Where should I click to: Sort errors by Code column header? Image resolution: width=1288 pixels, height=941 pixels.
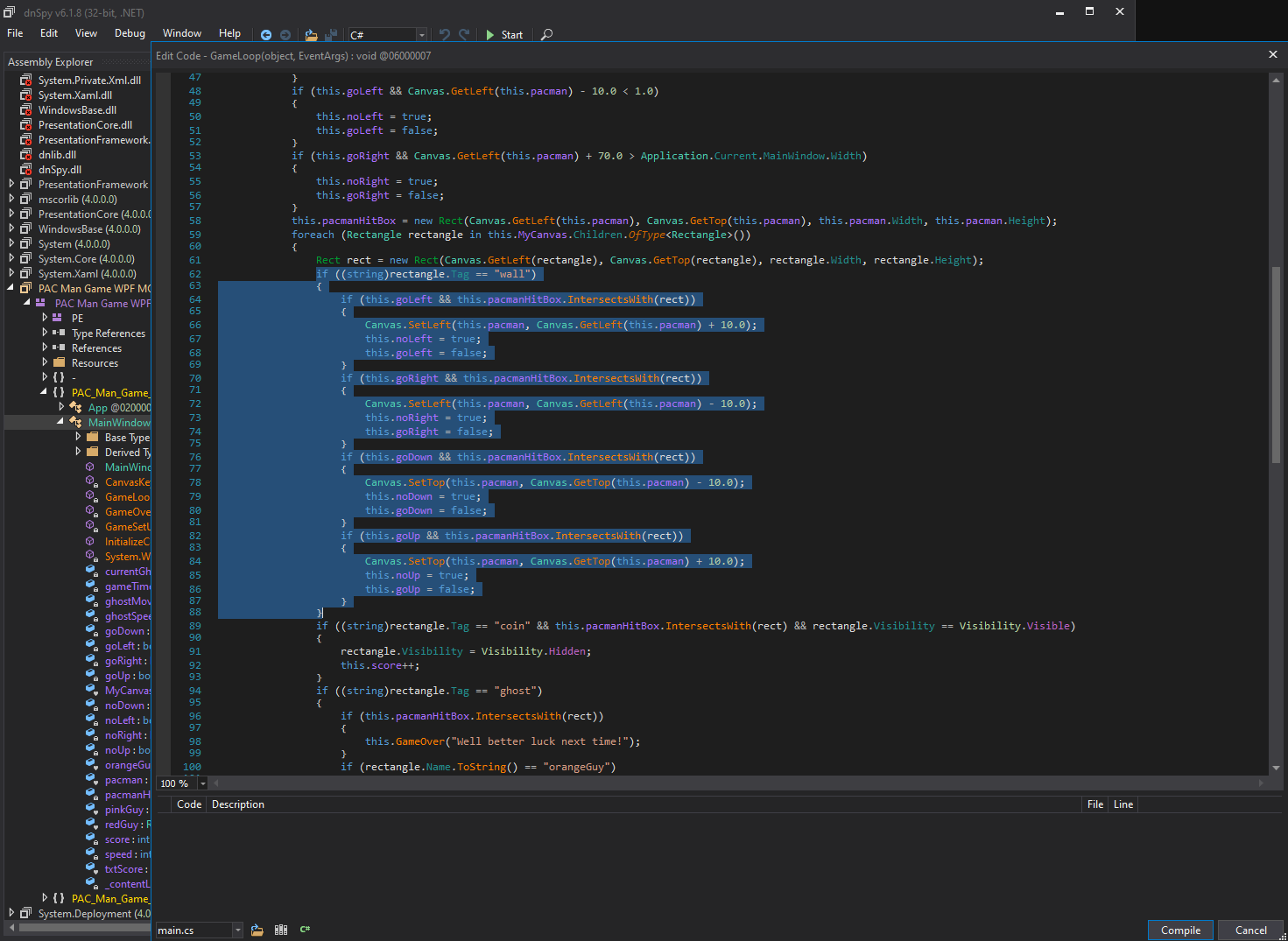point(189,804)
